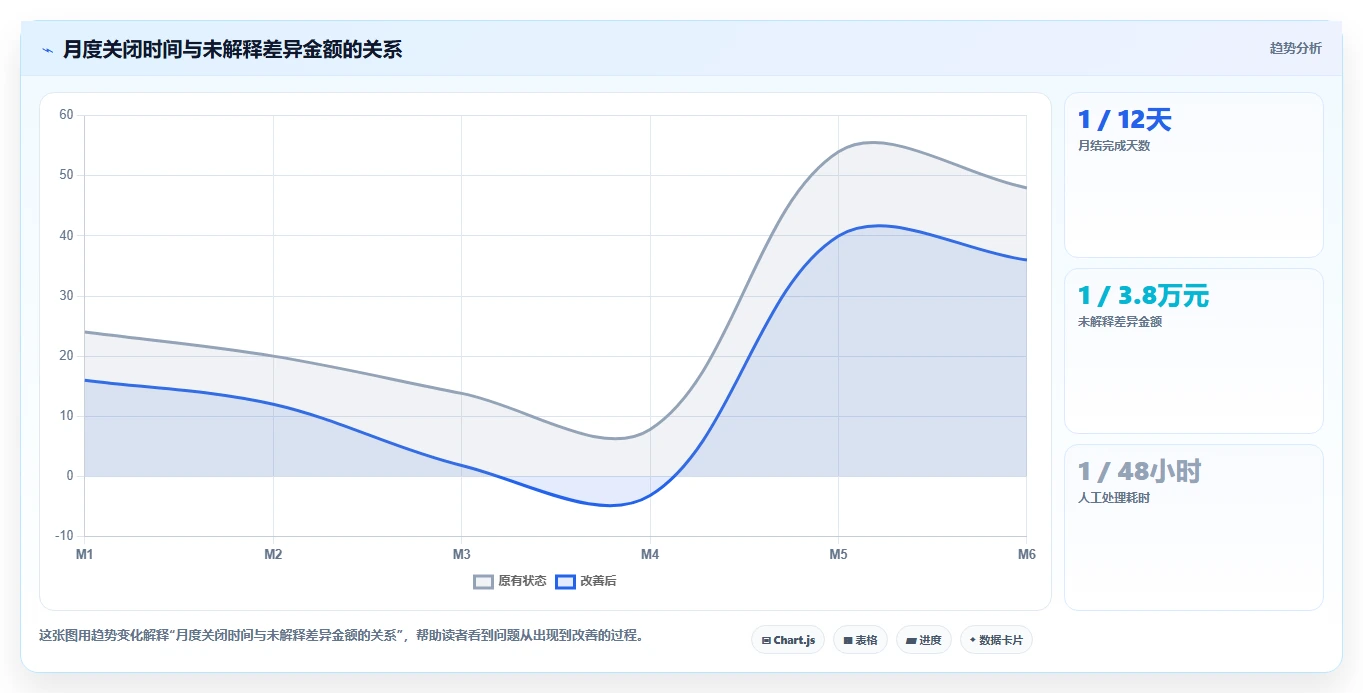Click the 趋势分析 label in the header
Viewport: 1363px width, 693px height.
point(1295,48)
